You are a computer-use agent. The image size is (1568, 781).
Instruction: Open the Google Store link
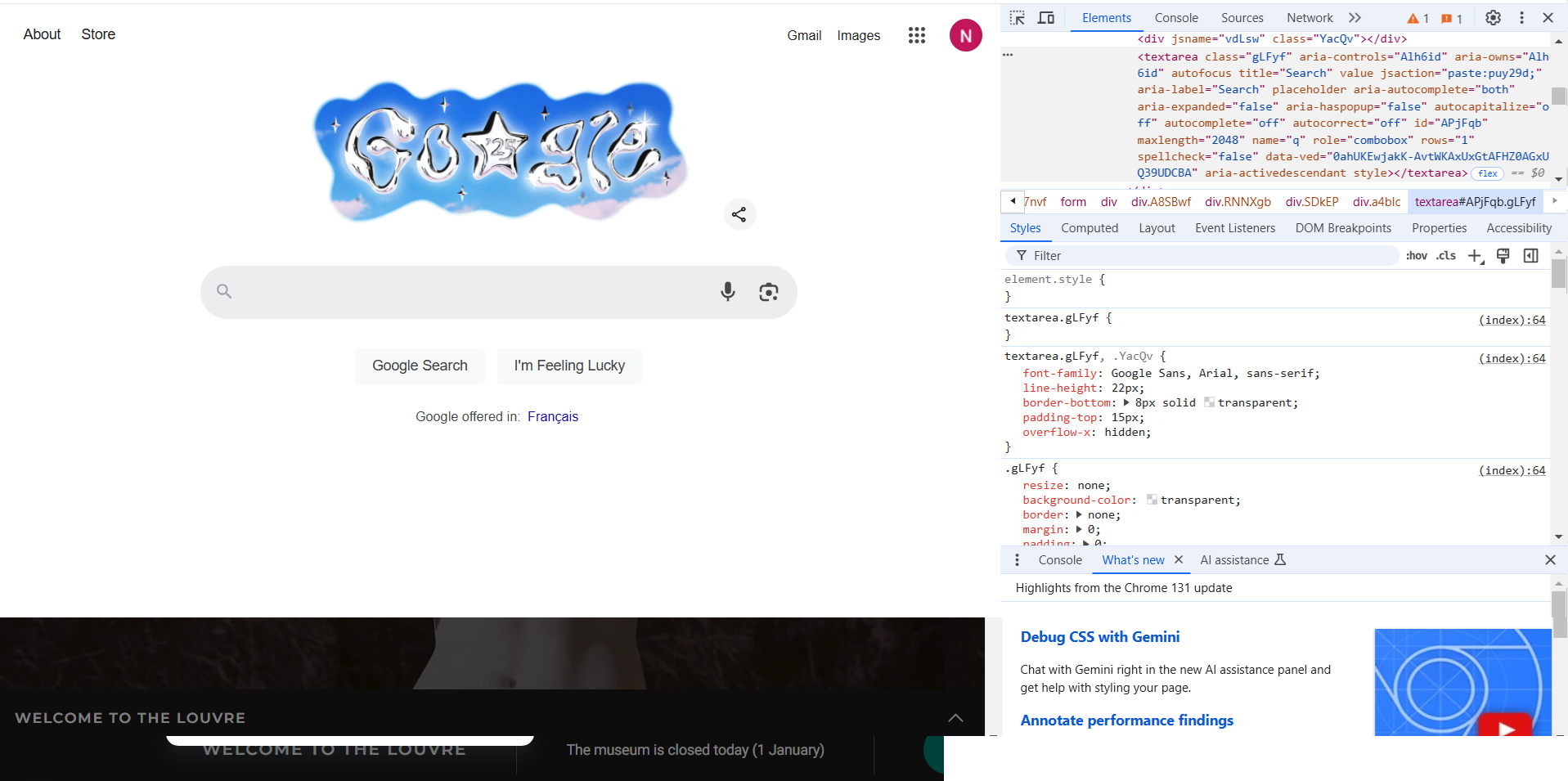[x=98, y=34]
